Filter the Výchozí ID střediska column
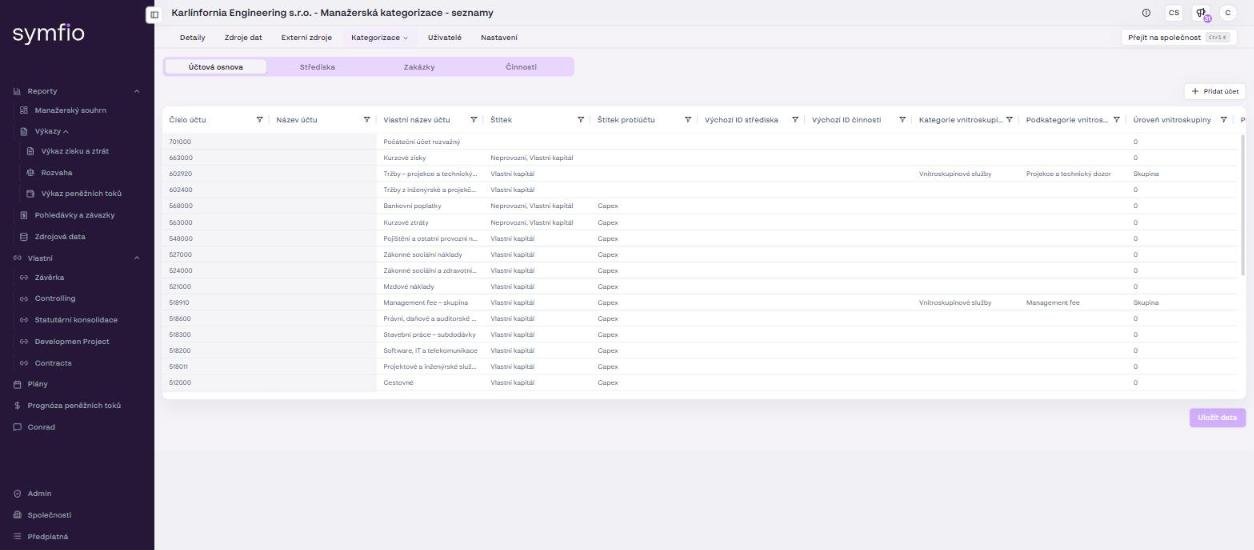Image resolution: width=1254 pixels, height=550 pixels. pos(795,120)
